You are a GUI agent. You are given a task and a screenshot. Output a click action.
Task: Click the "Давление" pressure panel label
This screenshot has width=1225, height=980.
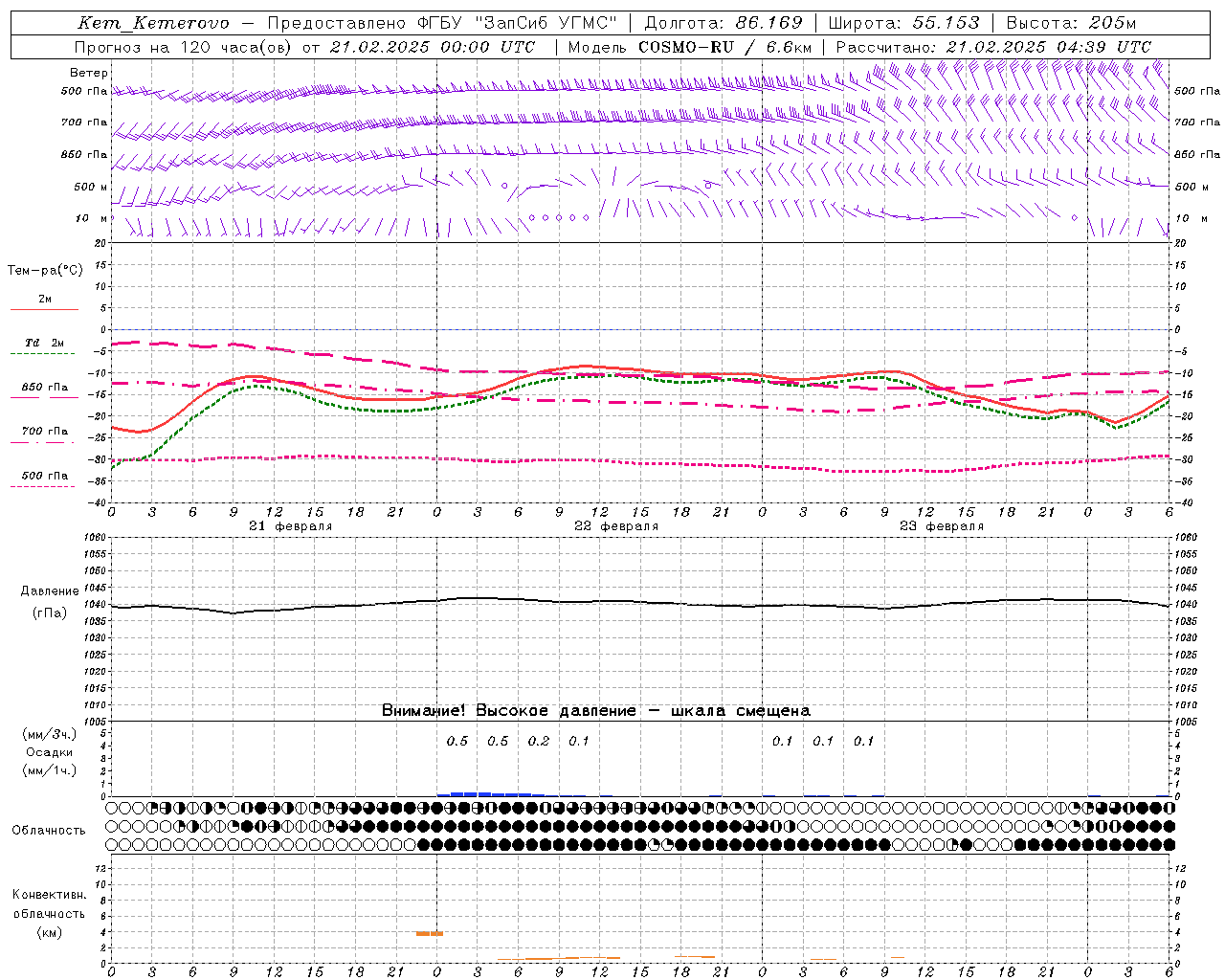[50, 591]
